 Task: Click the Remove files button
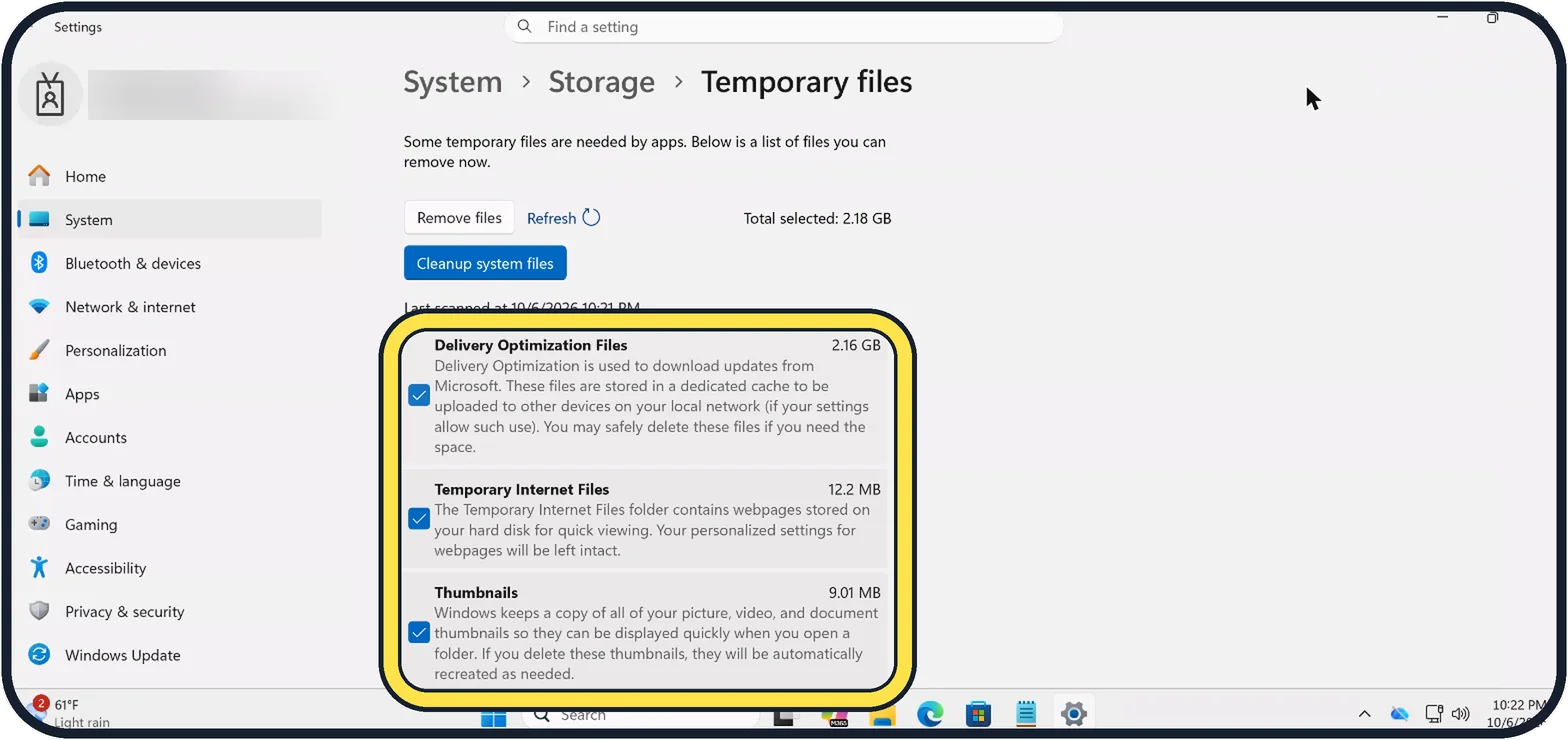[459, 218]
